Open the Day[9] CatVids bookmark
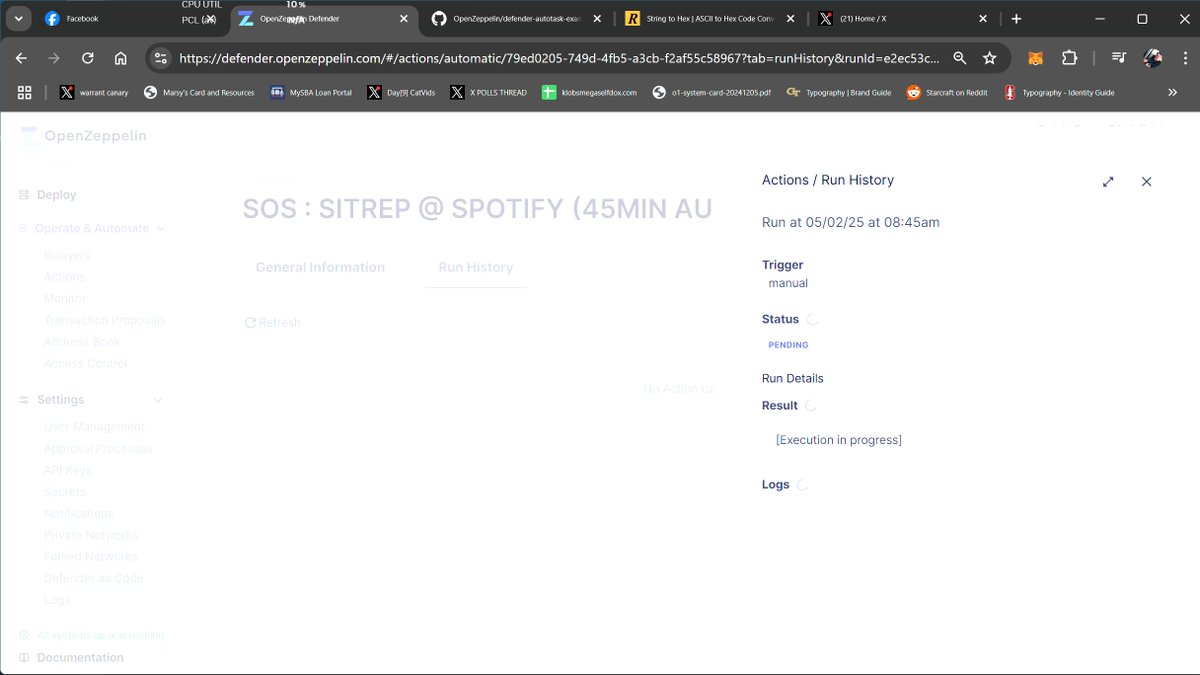The image size is (1200, 675). pyautogui.click(x=401, y=92)
